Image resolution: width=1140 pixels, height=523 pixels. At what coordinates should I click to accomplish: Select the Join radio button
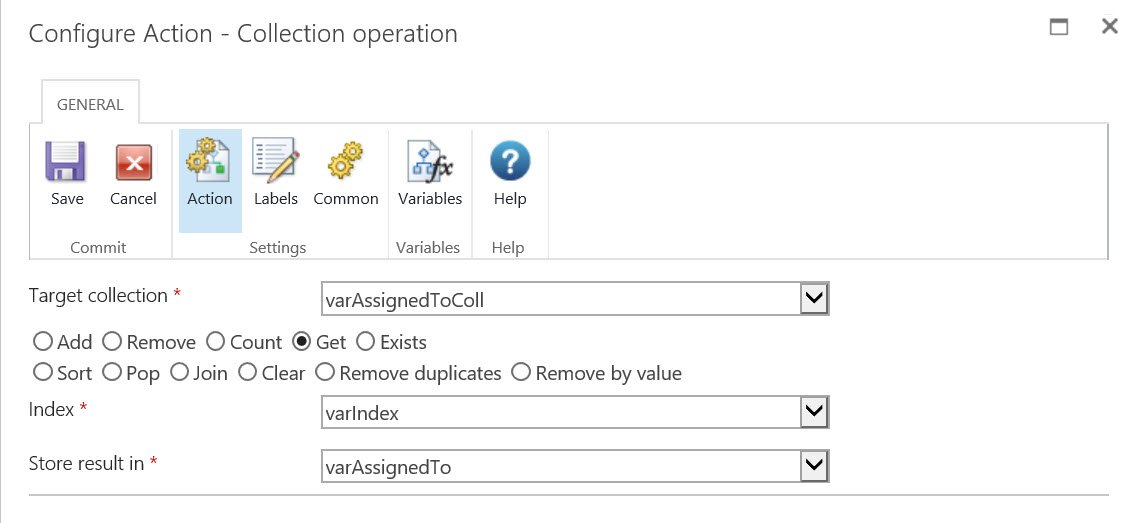coord(179,373)
